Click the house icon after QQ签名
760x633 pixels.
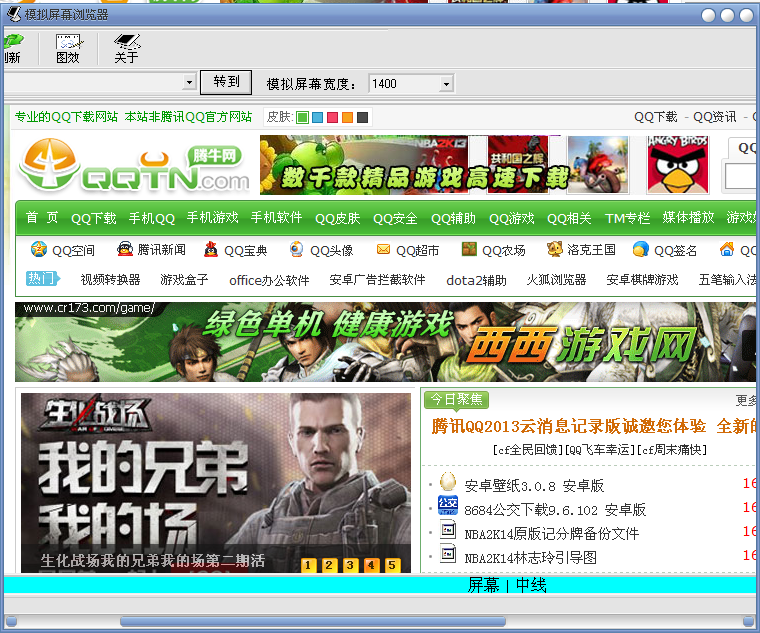[x=727, y=249]
